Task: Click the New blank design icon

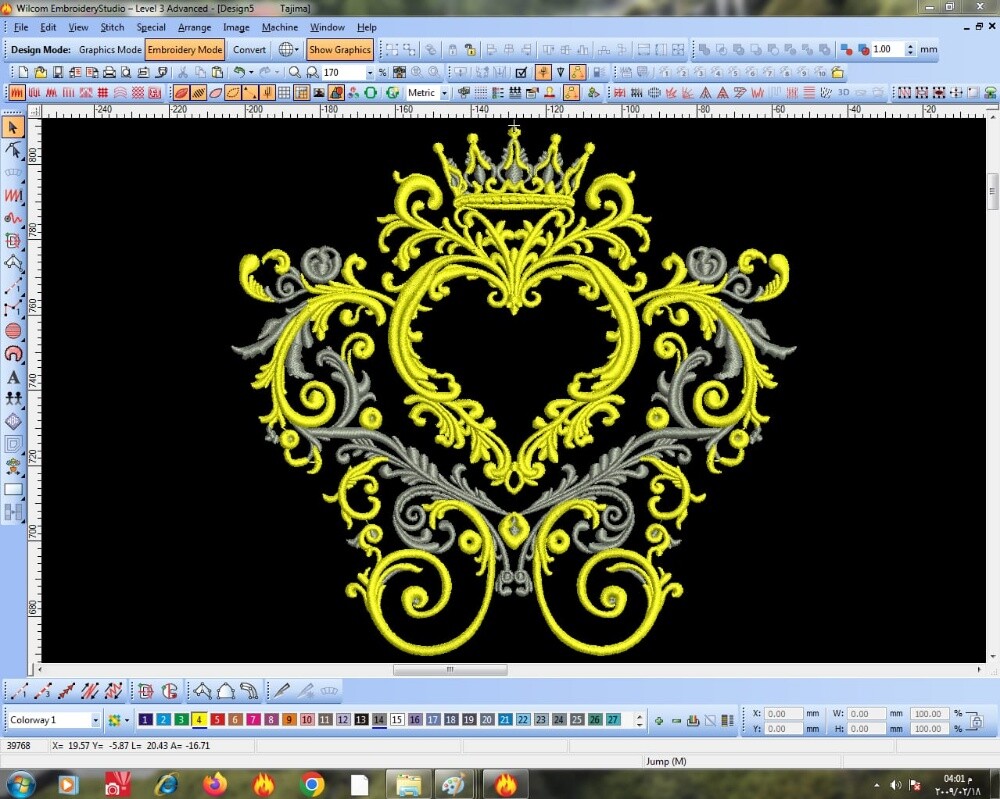Action: click(24, 73)
